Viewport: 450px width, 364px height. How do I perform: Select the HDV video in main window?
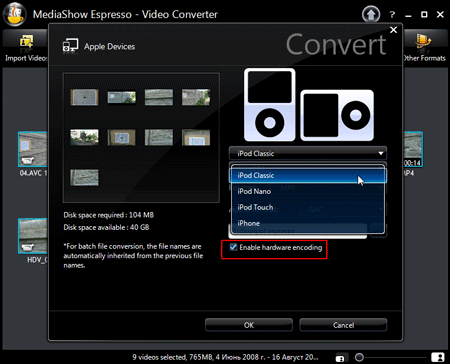click(33, 236)
